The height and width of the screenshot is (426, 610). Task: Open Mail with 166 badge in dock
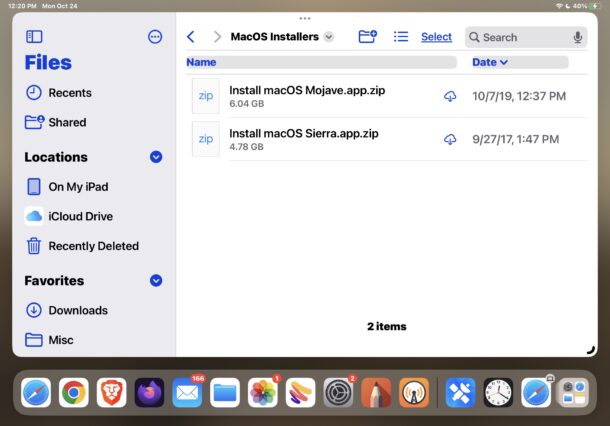coord(187,393)
